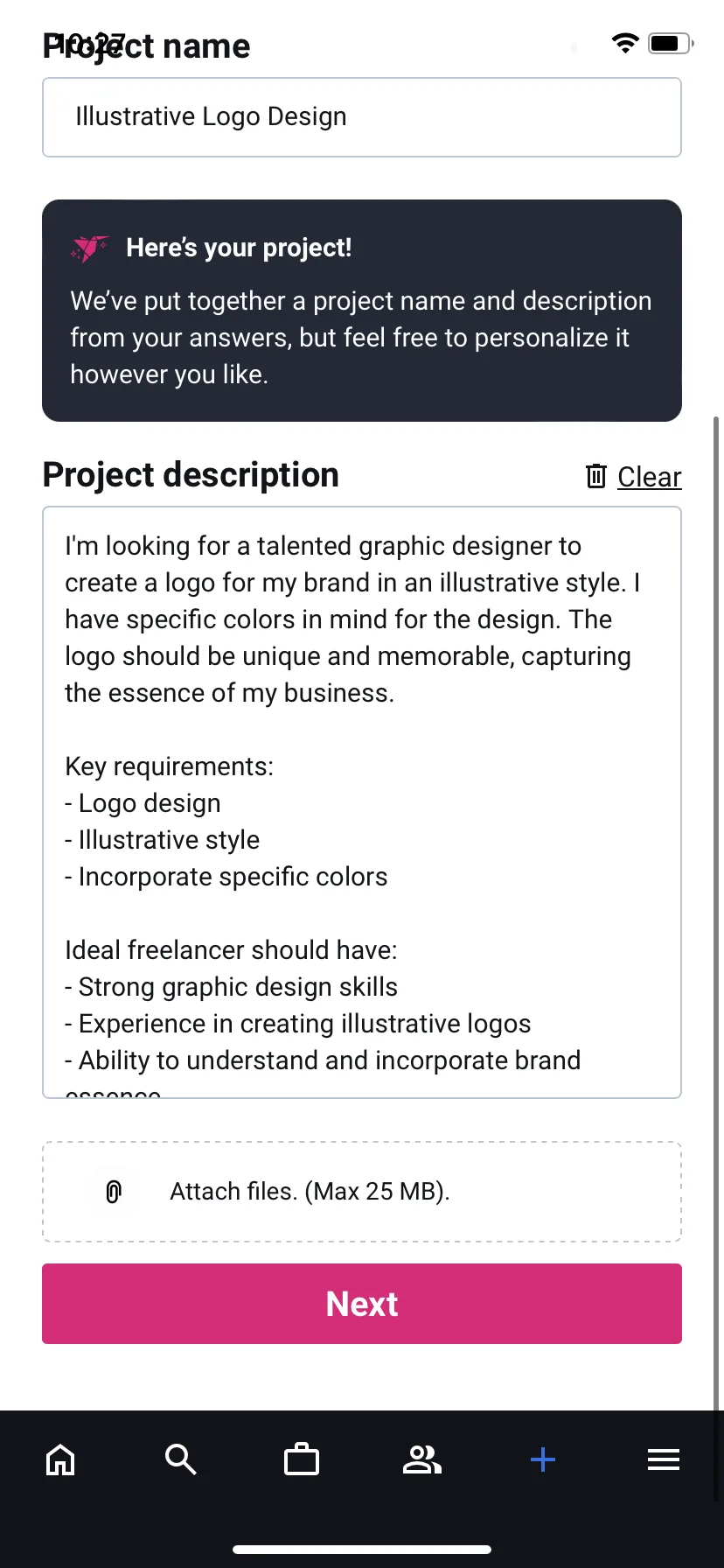The height and width of the screenshot is (1568, 724).
Task: Click the pink Next button
Action: tap(362, 1304)
